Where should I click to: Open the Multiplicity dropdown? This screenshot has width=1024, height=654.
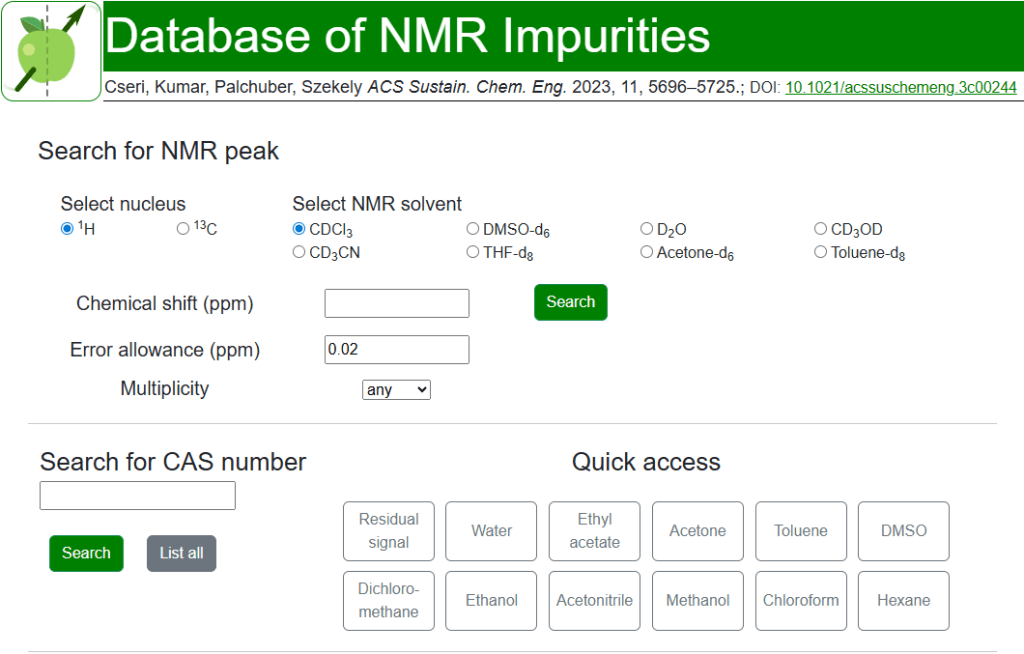[x=396, y=390]
